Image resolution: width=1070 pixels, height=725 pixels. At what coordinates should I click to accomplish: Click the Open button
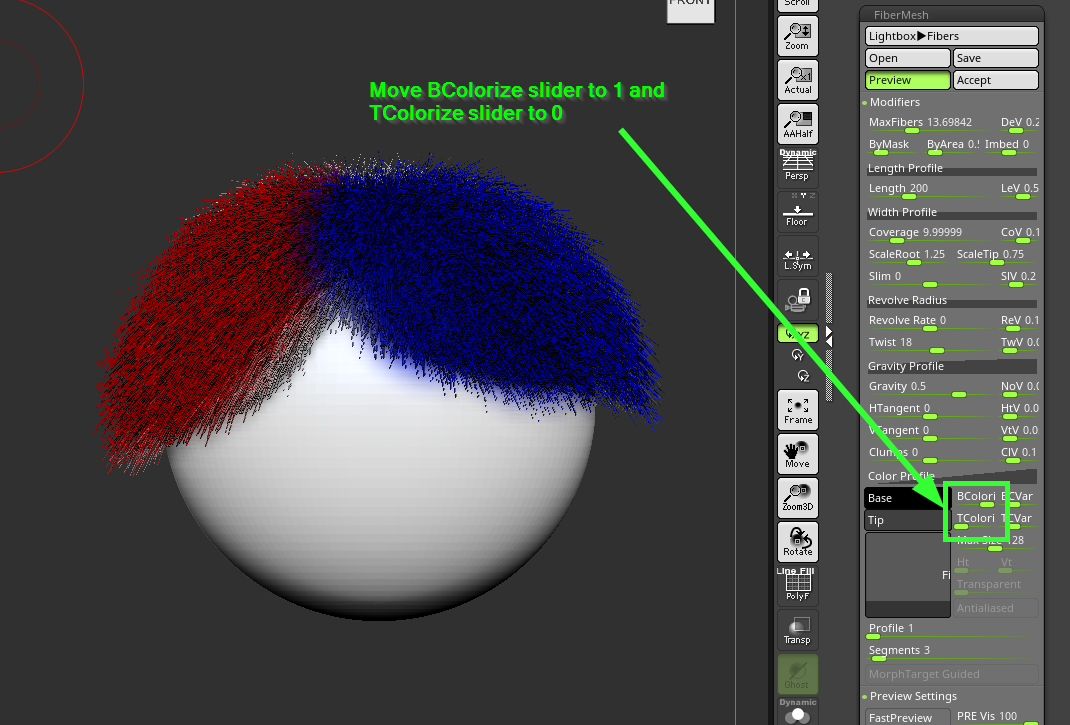(x=908, y=58)
